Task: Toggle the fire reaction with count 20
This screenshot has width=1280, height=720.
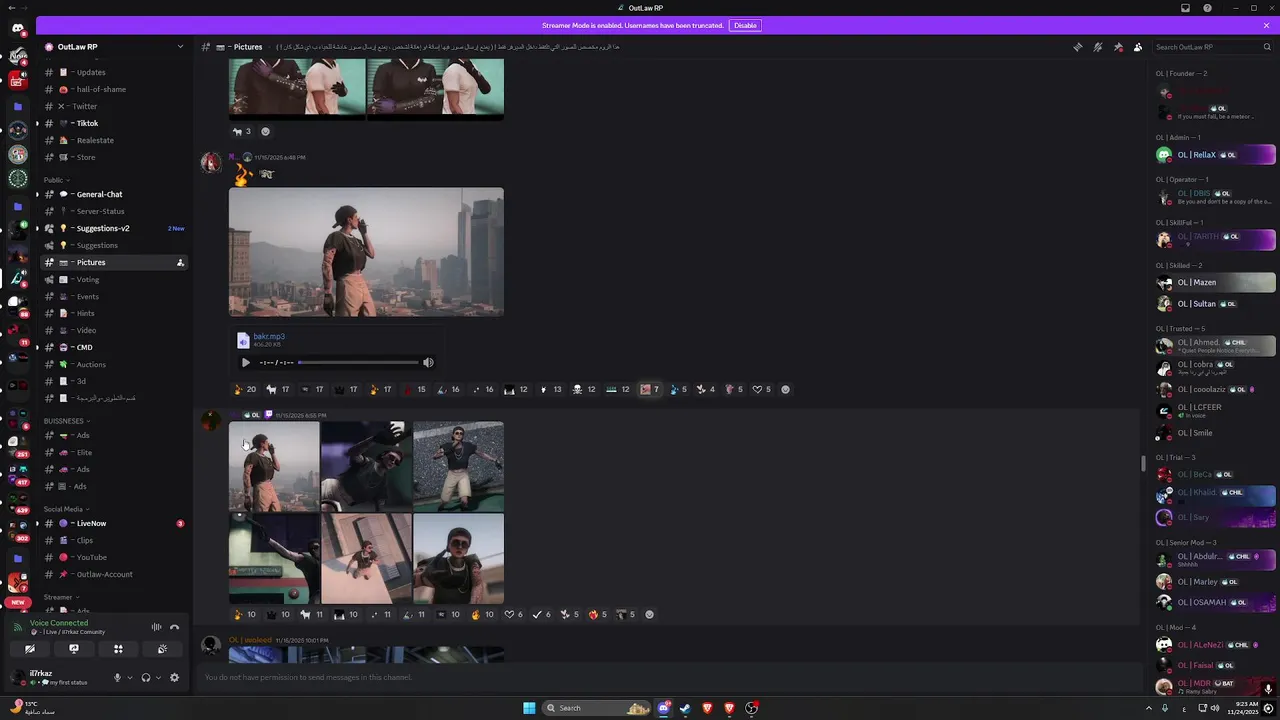Action: pos(245,389)
